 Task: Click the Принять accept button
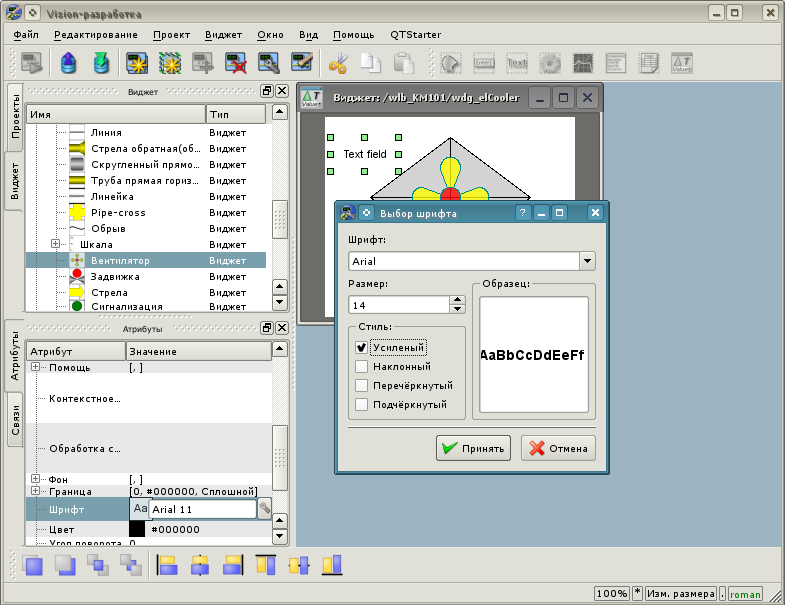(x=474, y=448)
